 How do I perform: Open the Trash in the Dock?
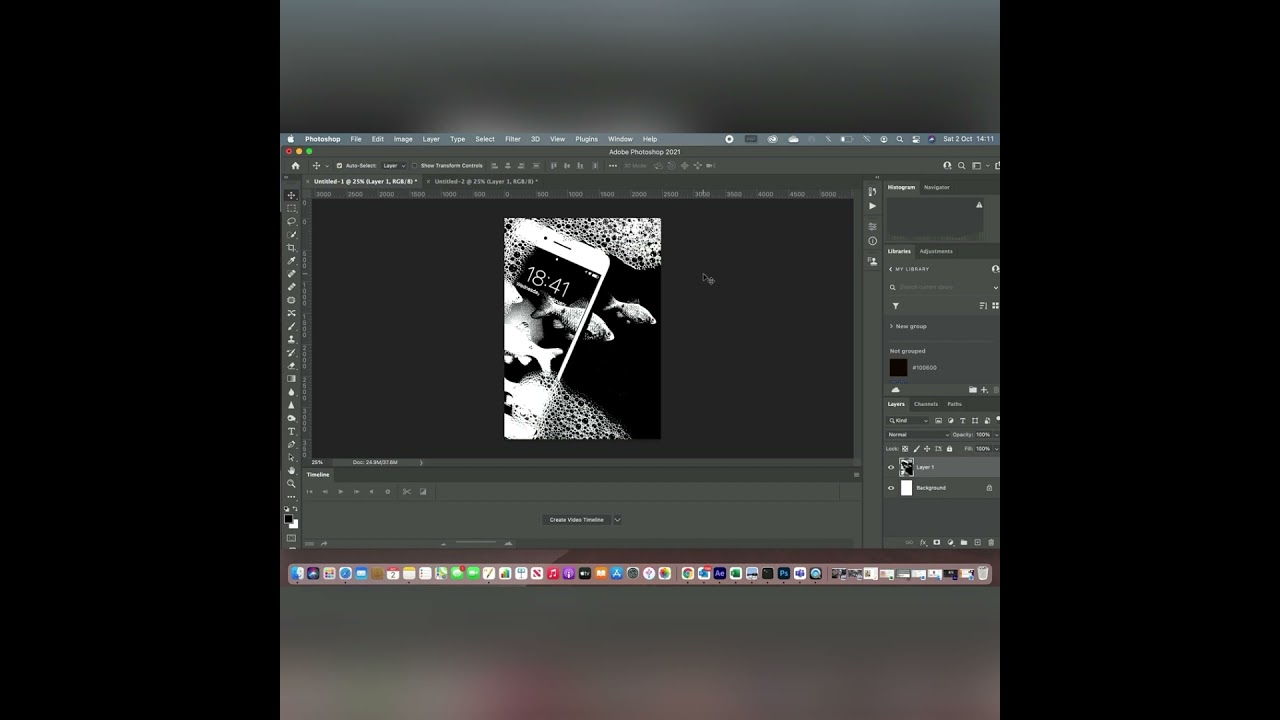click(983, 573)
